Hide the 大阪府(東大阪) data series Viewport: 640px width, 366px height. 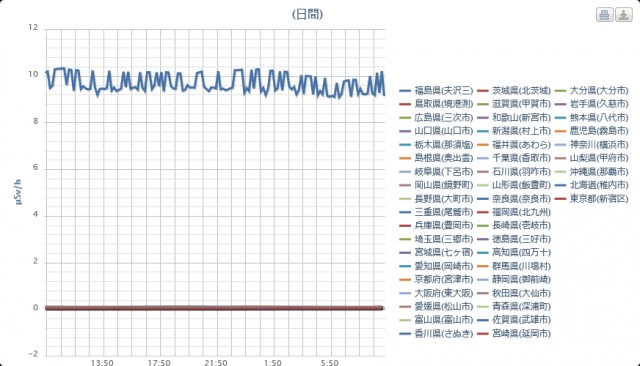pos(436,293)
